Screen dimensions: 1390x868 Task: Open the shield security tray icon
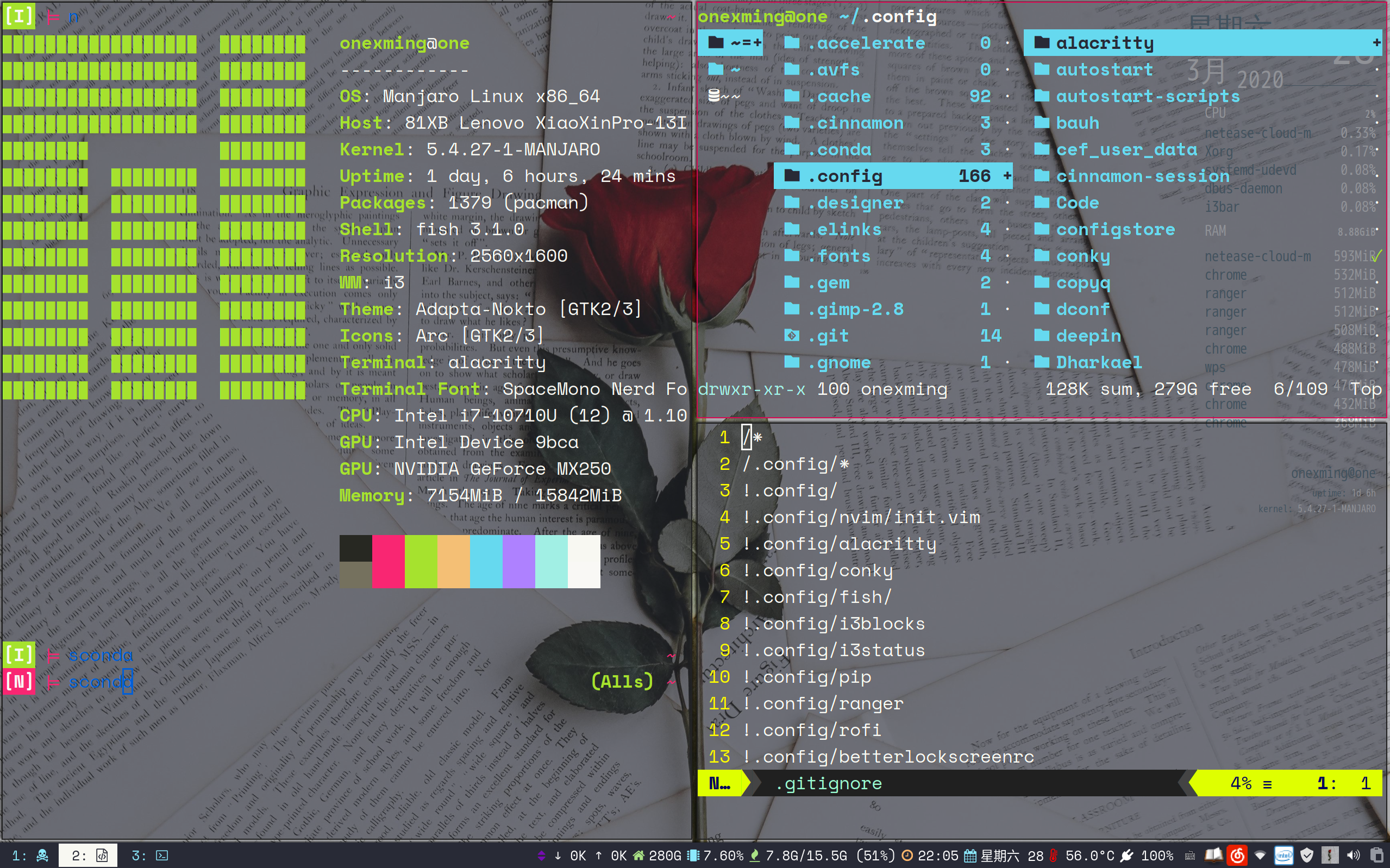1307,856
